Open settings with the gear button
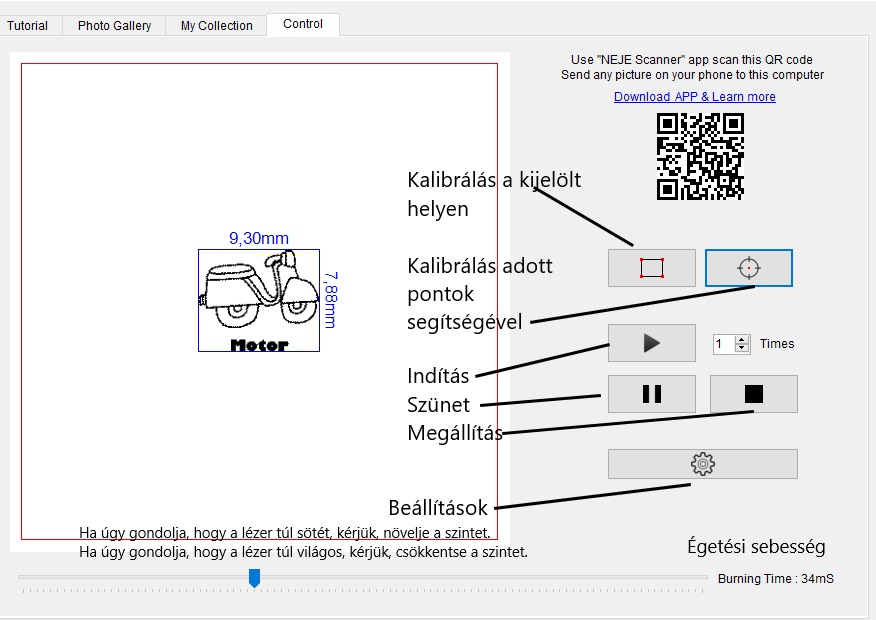This screenshot has width=876, height=620. (x=702, y=464)
